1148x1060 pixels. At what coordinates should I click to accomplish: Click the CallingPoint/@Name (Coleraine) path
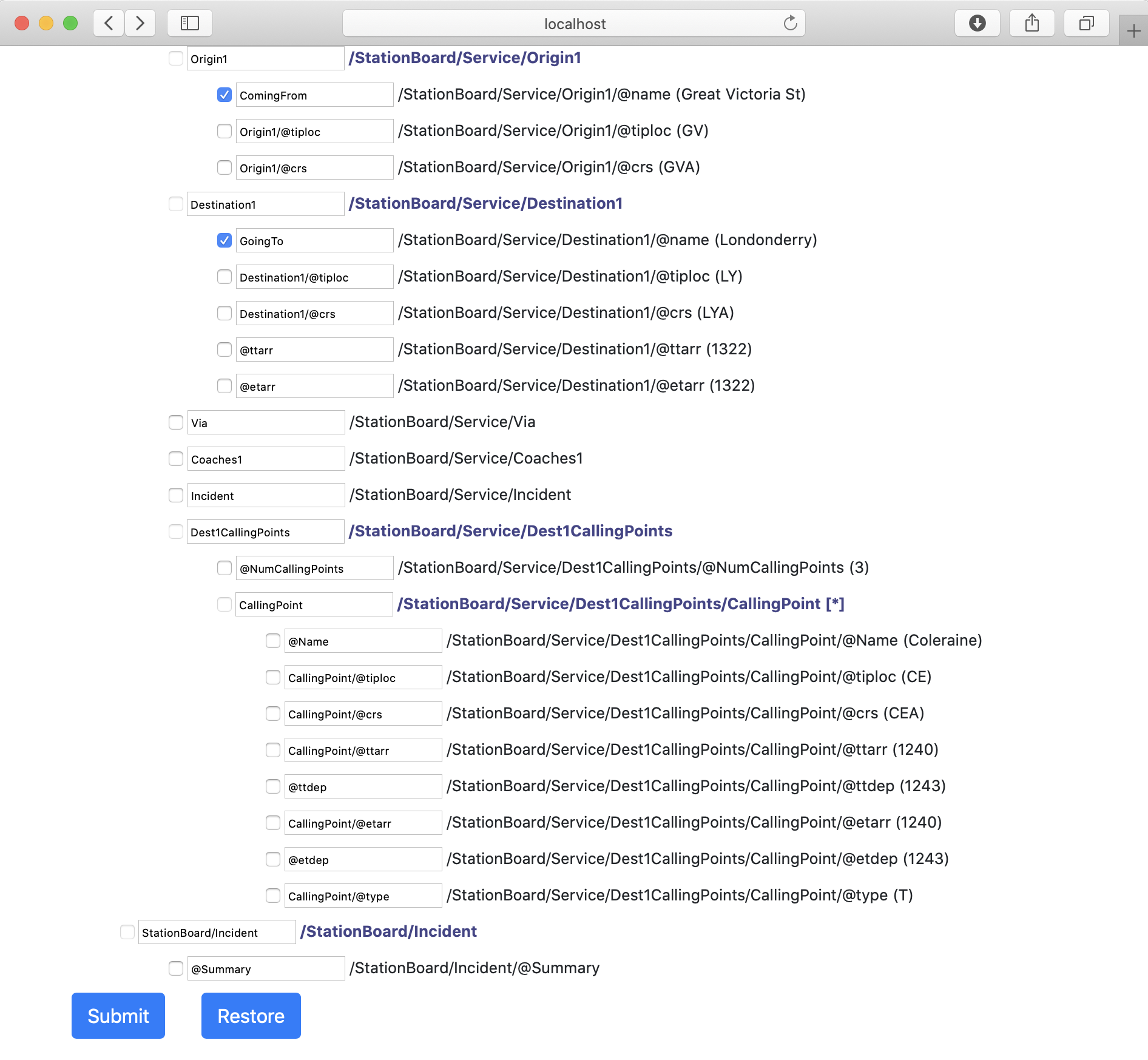(x=714, y=640)
